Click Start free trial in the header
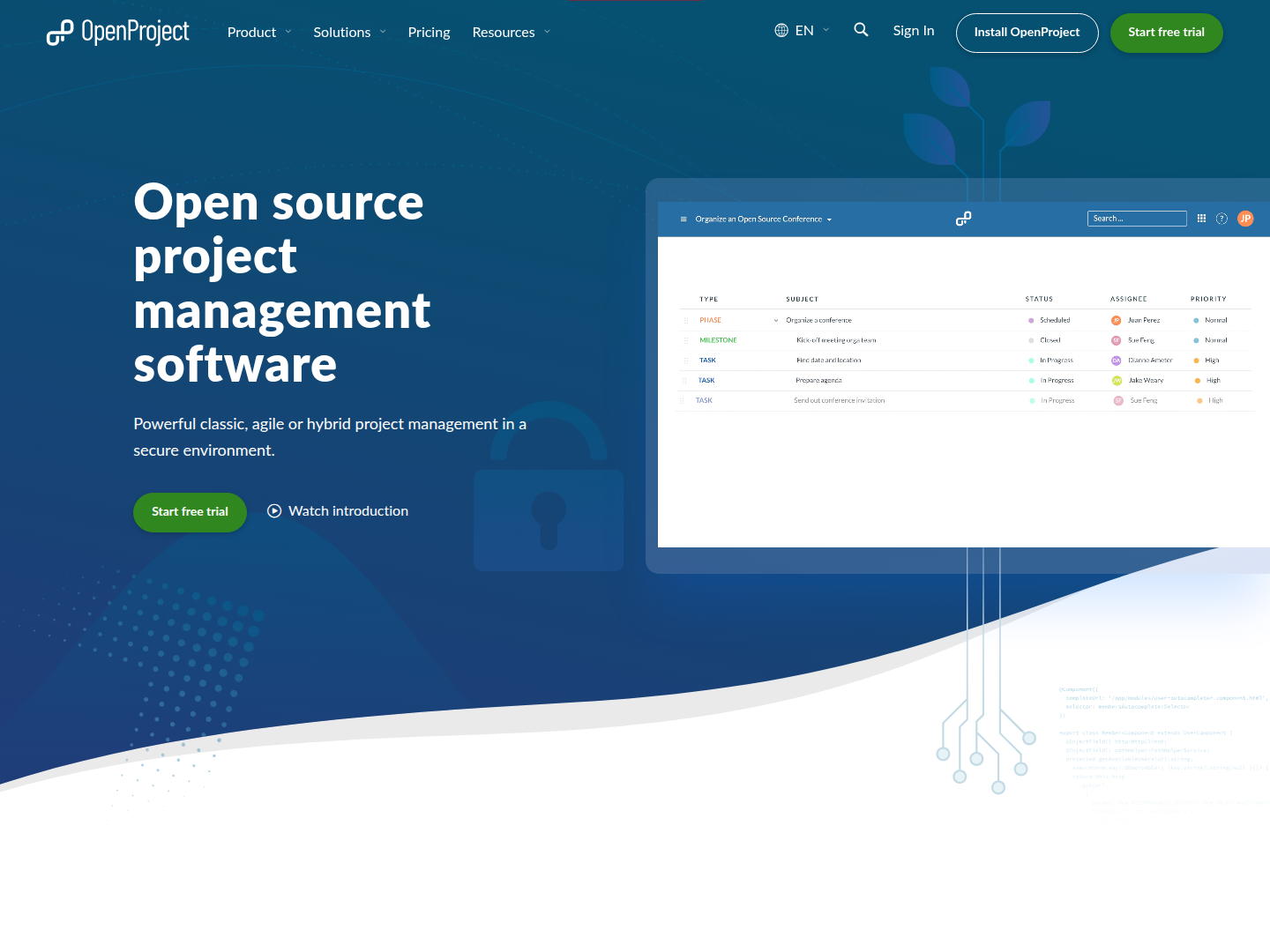The height and width of the screenshot is (952, 1270). tap(1166, 33)
